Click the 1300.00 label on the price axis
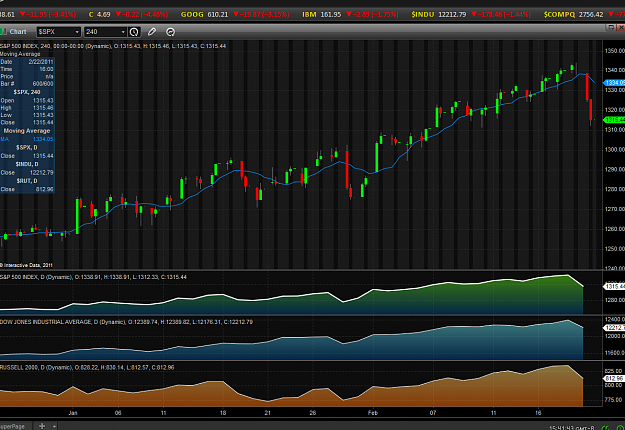Image resolution: width=625 pixels, height=430 pixels. point(615,149)
